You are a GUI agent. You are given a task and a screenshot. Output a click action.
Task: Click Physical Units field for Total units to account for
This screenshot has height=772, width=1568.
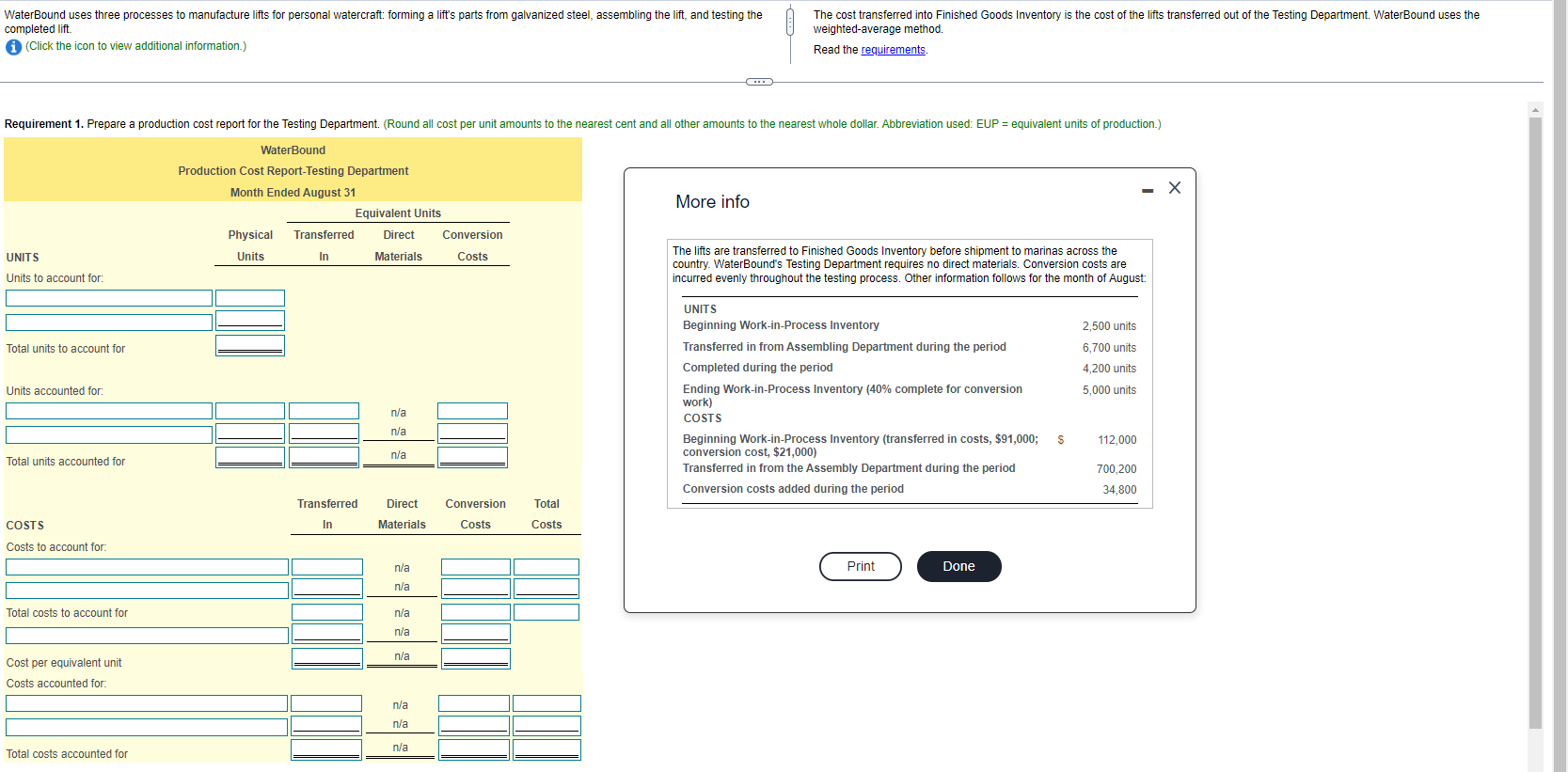[250, 346]
